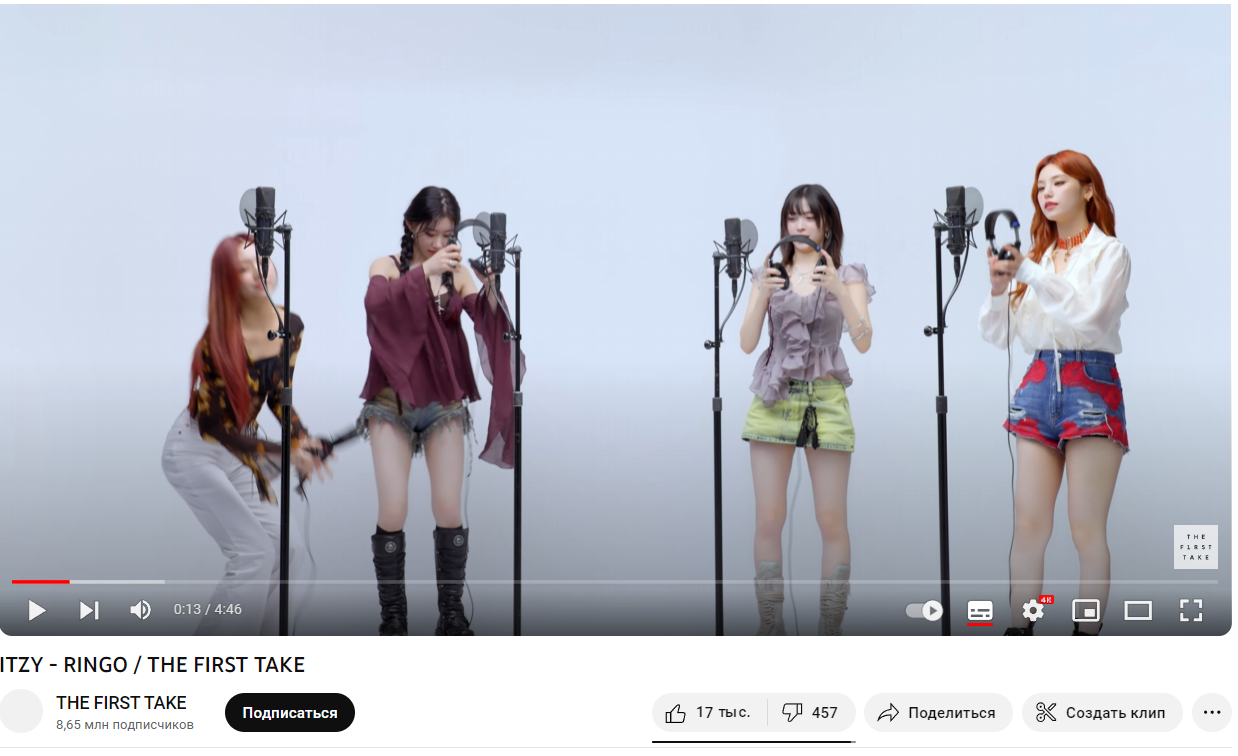Viewport: 1238px width, 756px height.
Task: Open the three-dot more actions menu
Action: [1212, 713]
